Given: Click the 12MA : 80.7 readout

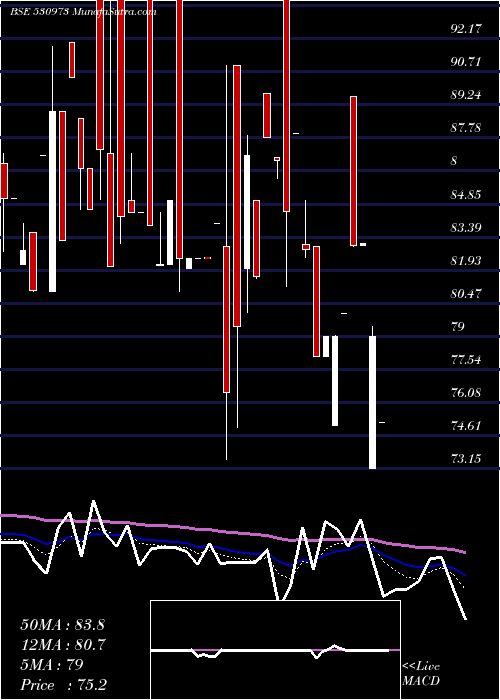Looking at the screenshot, I should (x=62, y=645).
